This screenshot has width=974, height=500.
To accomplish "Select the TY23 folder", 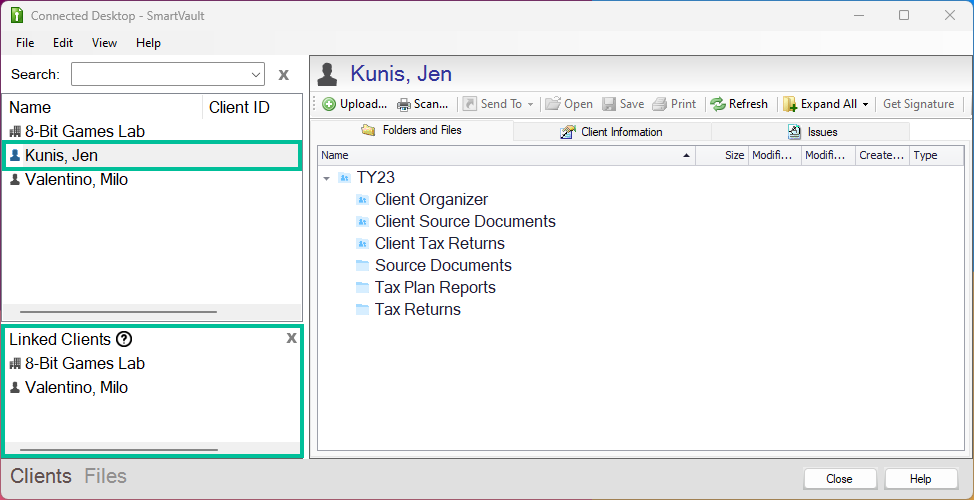I will click(375, 178).
